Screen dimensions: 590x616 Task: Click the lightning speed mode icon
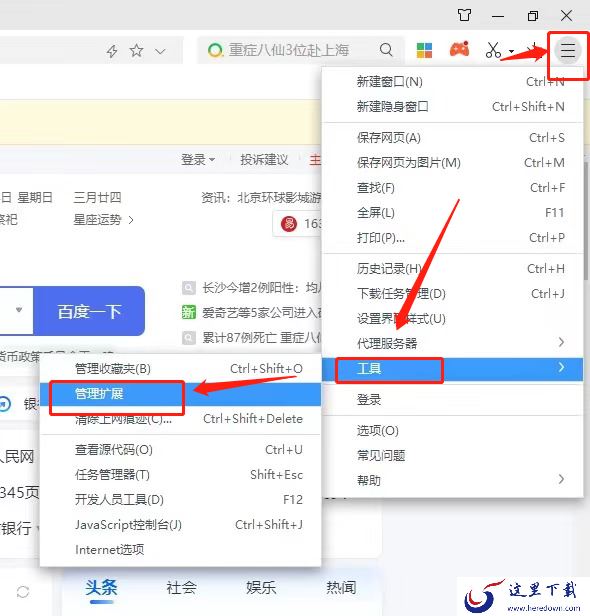112,51
